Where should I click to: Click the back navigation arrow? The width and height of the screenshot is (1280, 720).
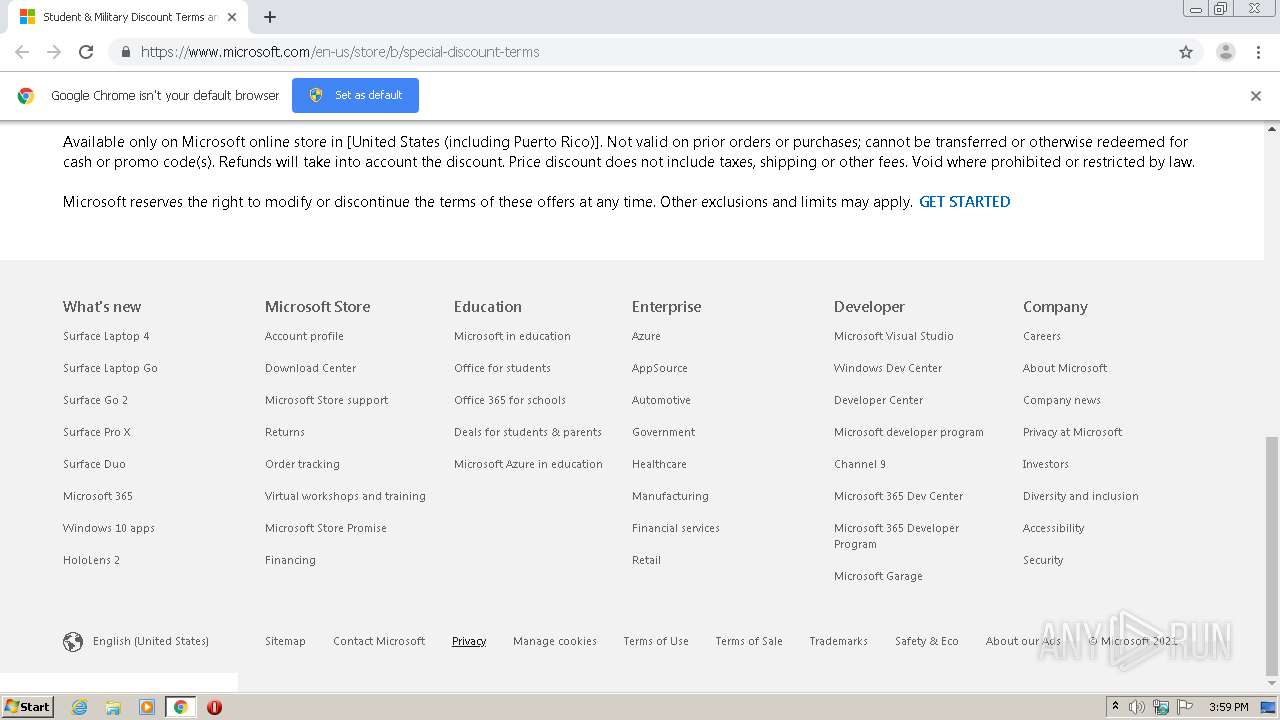[x=22, y=52]
